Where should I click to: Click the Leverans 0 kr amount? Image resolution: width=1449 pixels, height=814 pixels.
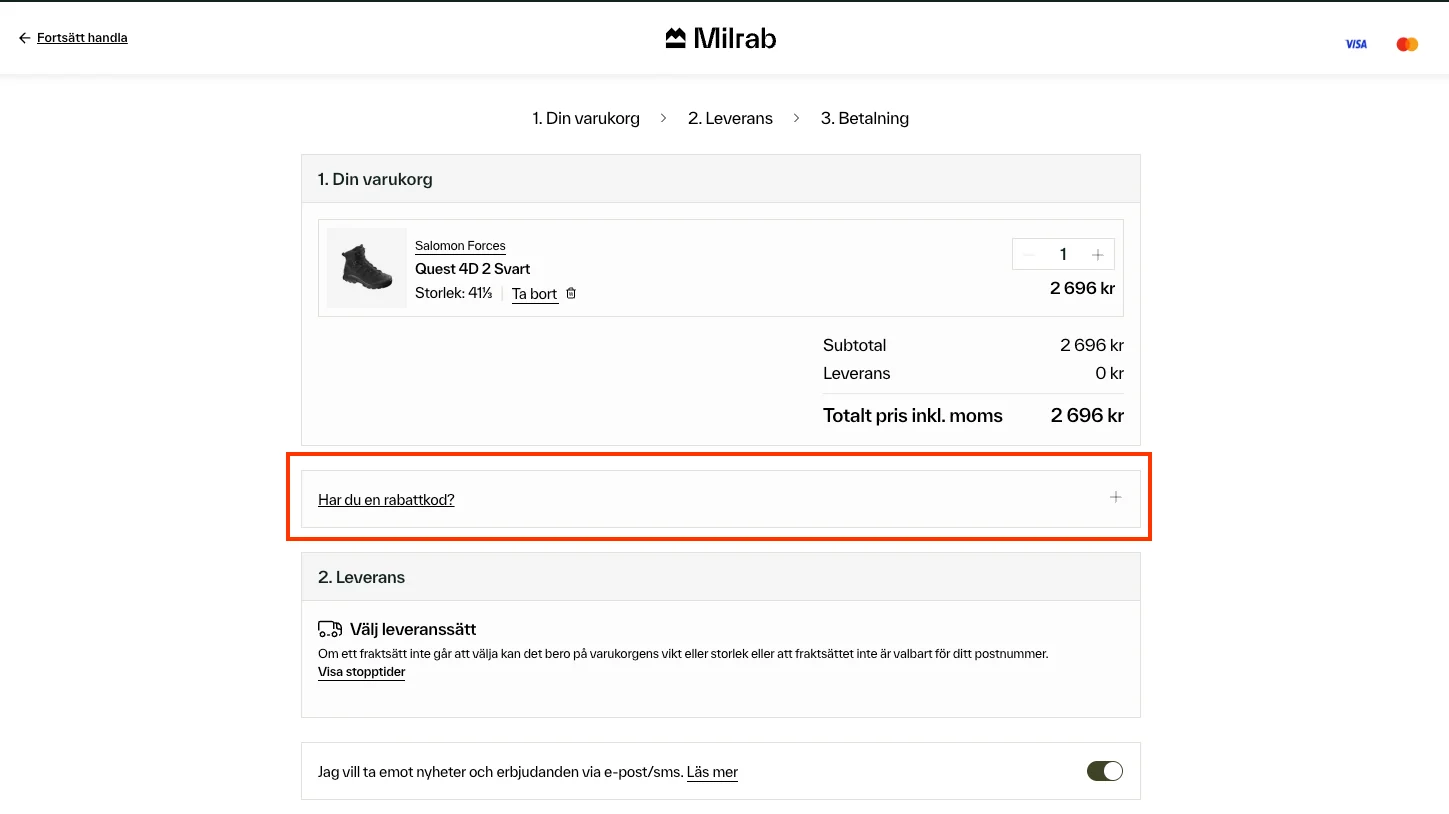(x=1110, y=373)
